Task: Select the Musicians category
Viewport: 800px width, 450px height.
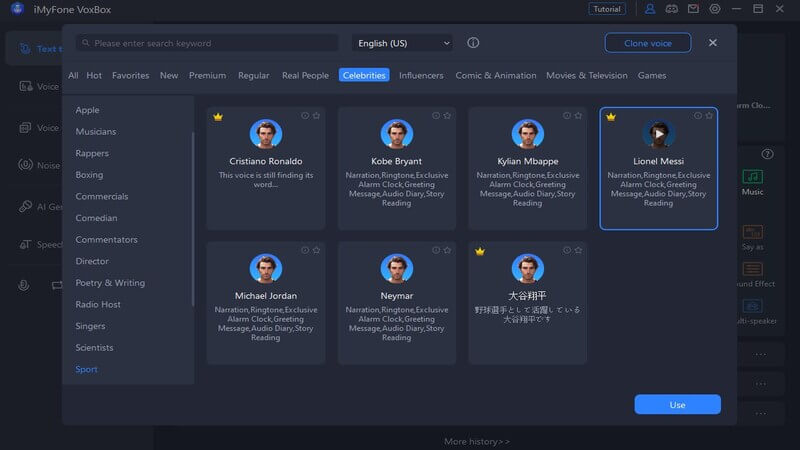Action: (96, 132)
